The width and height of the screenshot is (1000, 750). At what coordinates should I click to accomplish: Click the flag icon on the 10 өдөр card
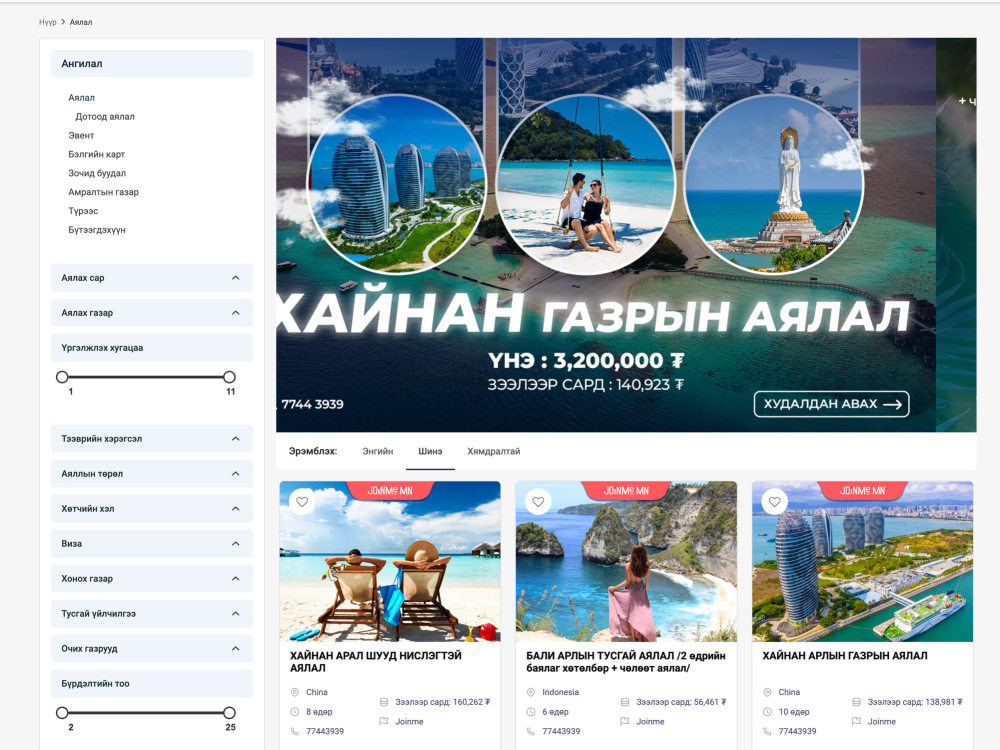857,721
